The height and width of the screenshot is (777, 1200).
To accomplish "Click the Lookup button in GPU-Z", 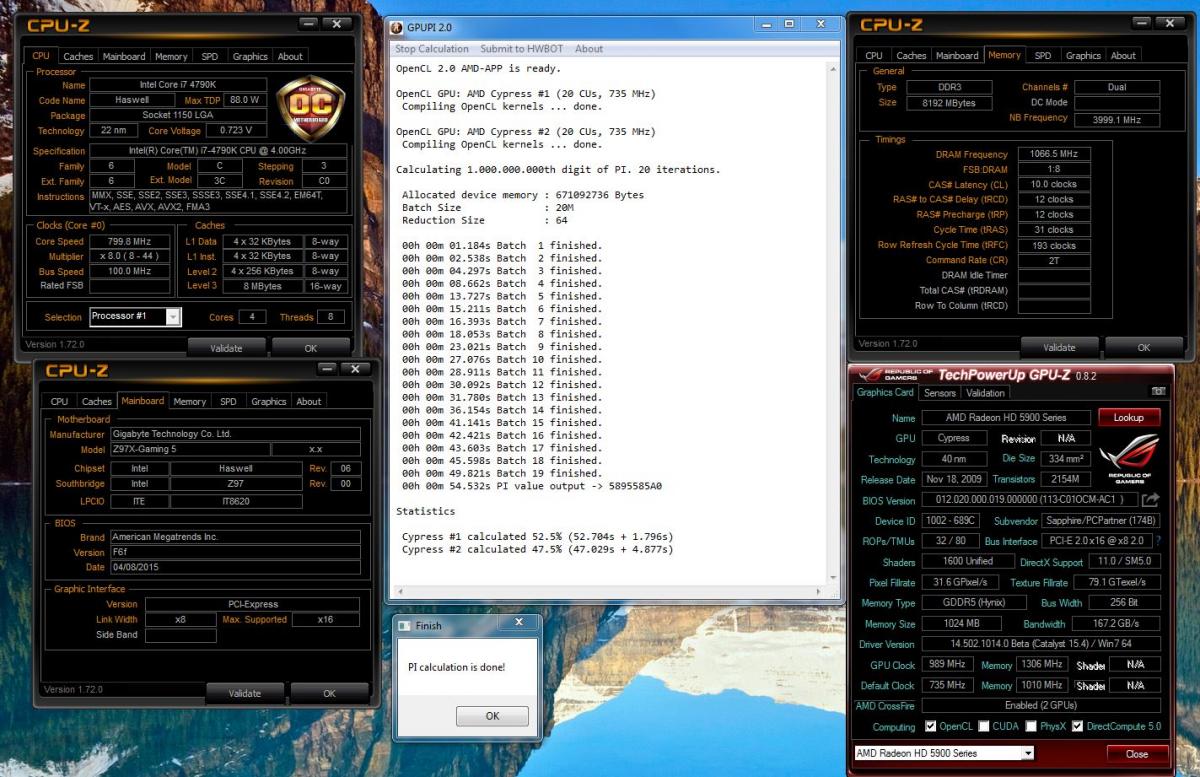I will 1129,417.
